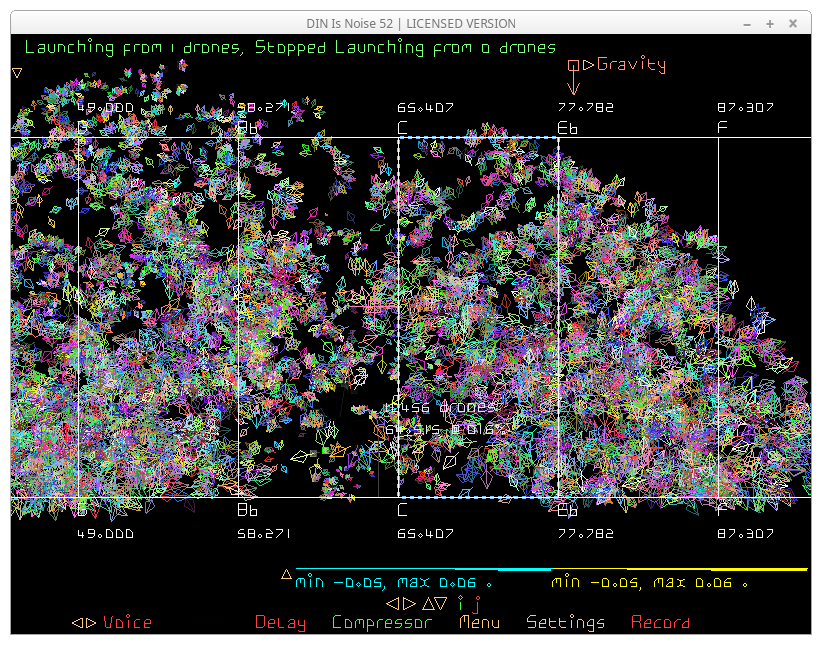The width and height of the screenshot is (822, 645).
Task: Click the Eb note label at top
Action: pyautogui.click(x=567, y=128)
